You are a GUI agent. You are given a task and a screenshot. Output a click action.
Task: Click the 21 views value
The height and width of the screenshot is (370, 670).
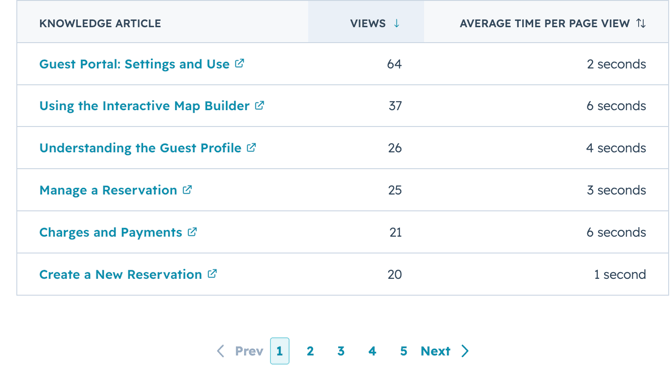[x=396, y=232]
